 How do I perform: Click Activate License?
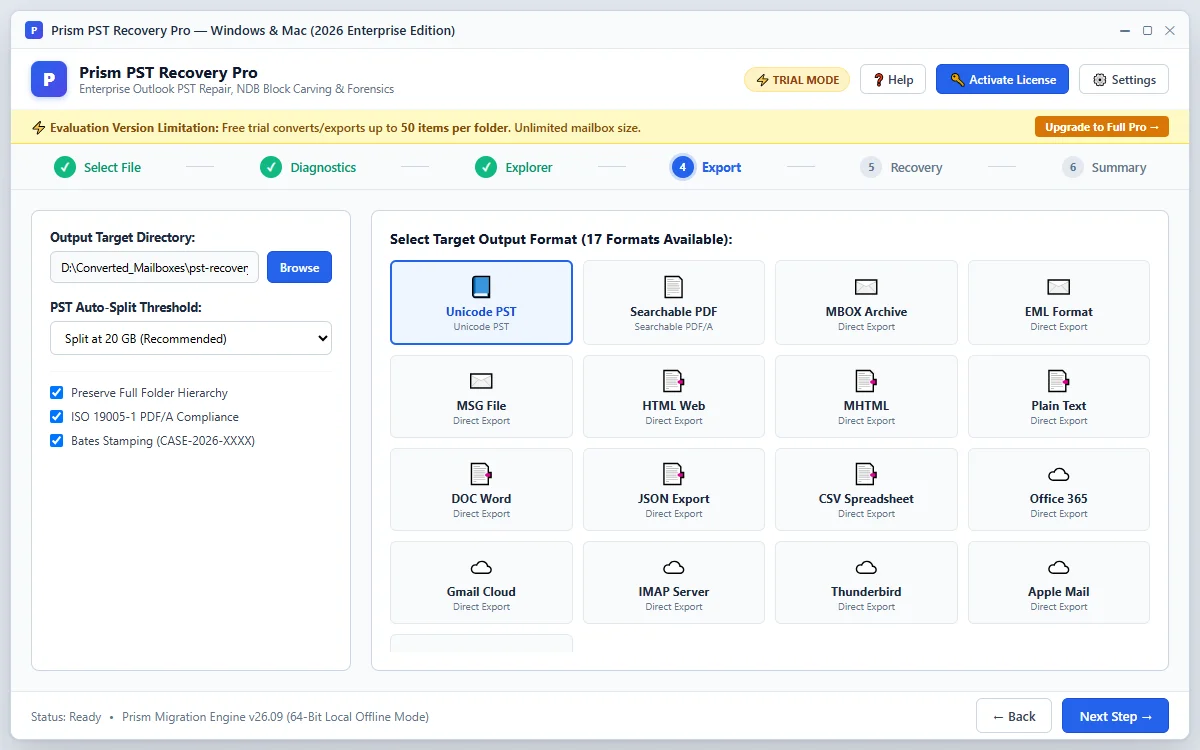(1002, 80)
